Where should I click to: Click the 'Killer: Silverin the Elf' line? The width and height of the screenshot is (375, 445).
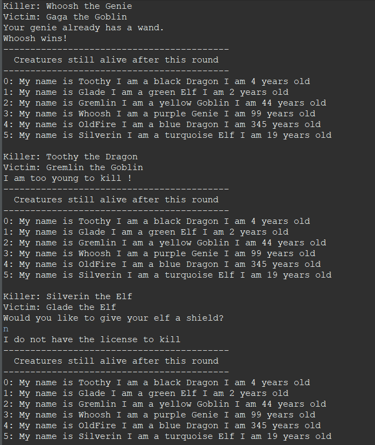[68, 296]
